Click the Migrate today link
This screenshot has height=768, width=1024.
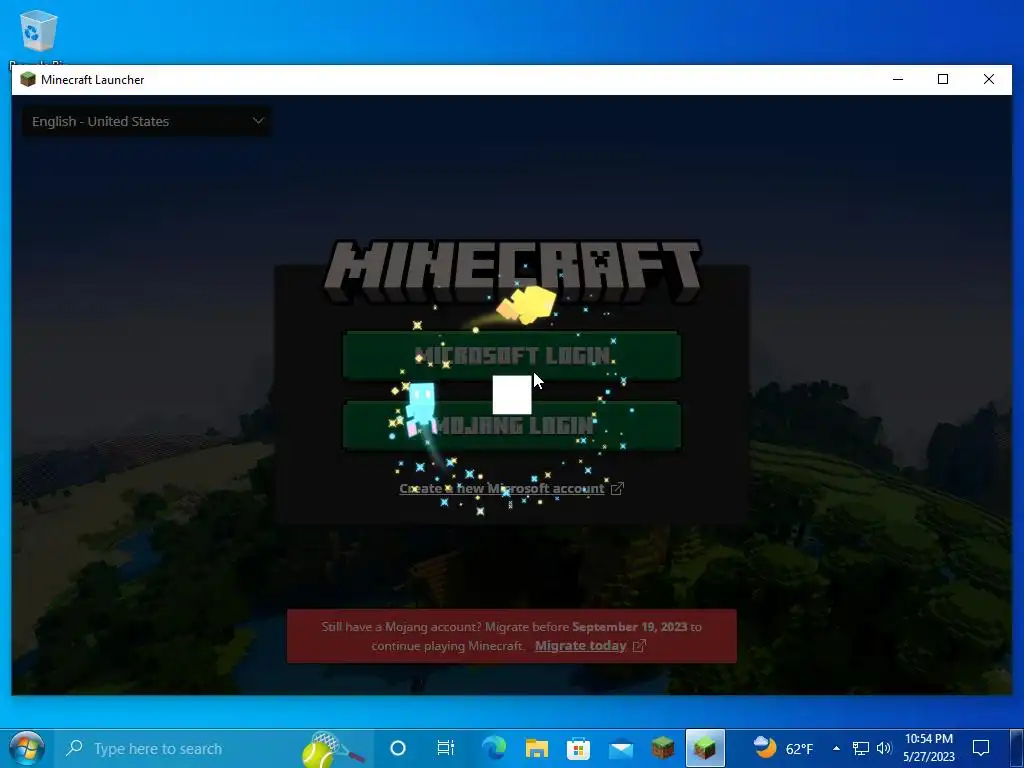point(581,646)
